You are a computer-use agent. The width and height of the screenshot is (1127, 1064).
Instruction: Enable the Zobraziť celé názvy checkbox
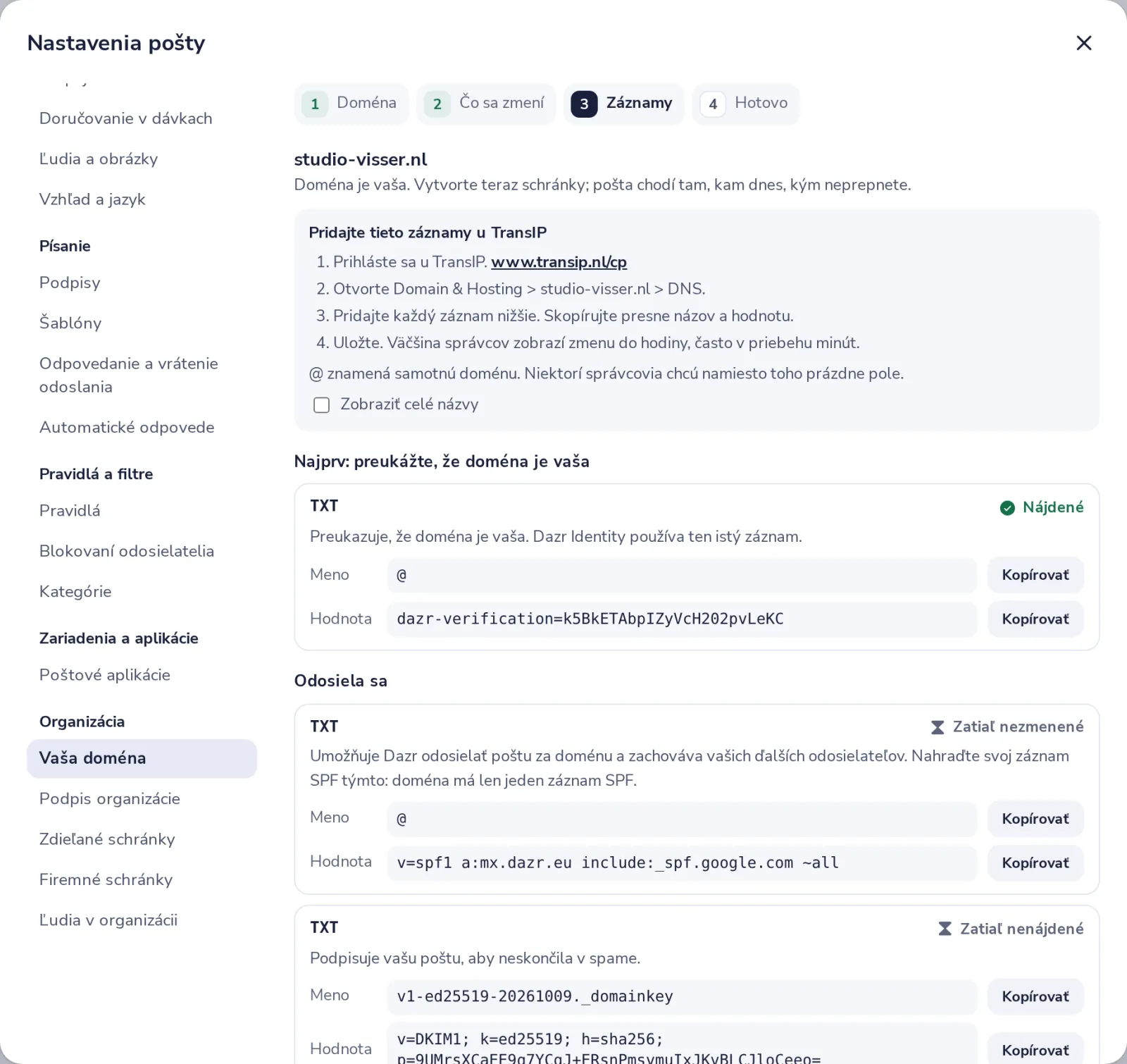(x=321, y=405)
